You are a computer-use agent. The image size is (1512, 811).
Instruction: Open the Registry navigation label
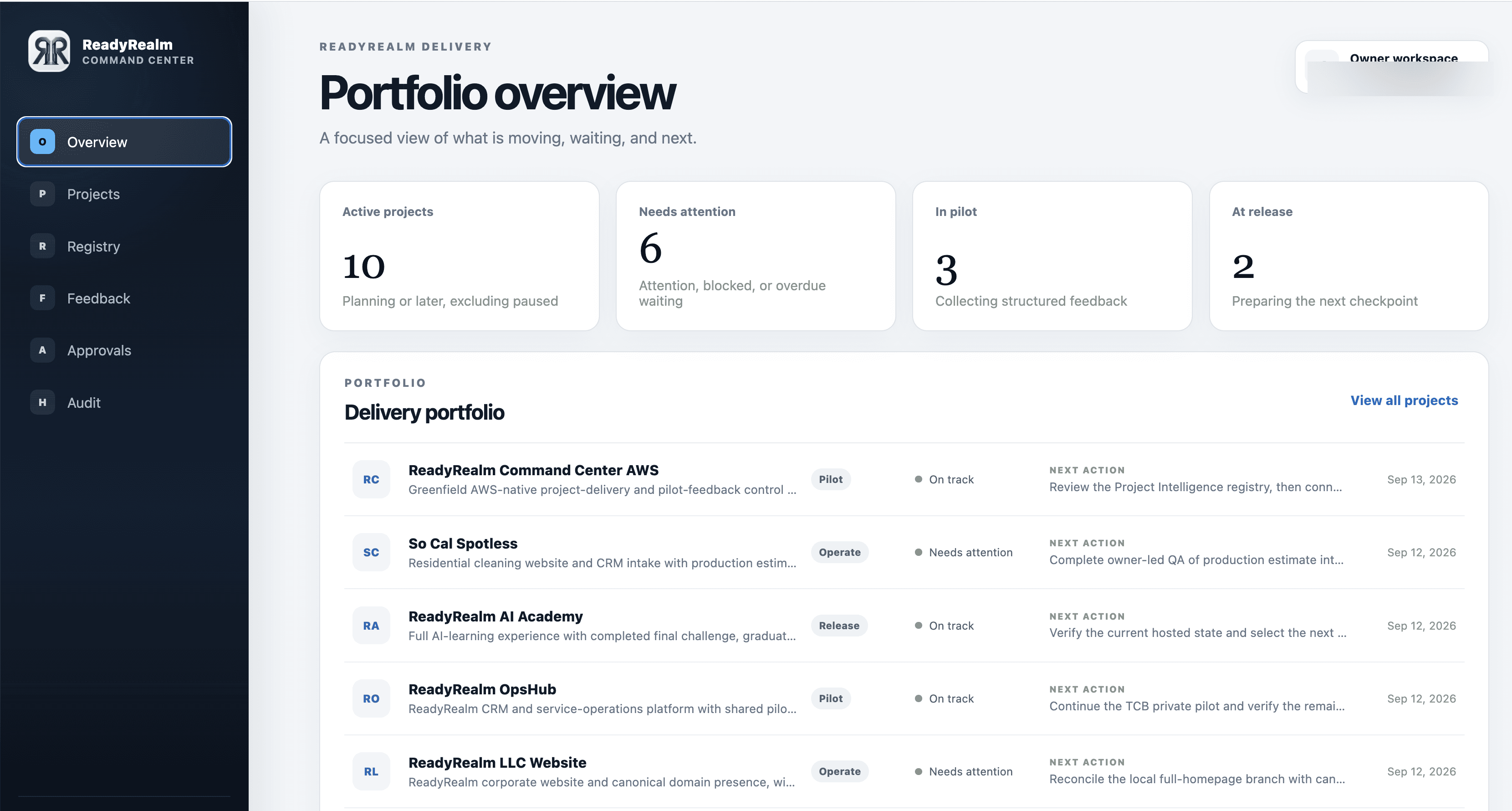[x=93, y=246]
